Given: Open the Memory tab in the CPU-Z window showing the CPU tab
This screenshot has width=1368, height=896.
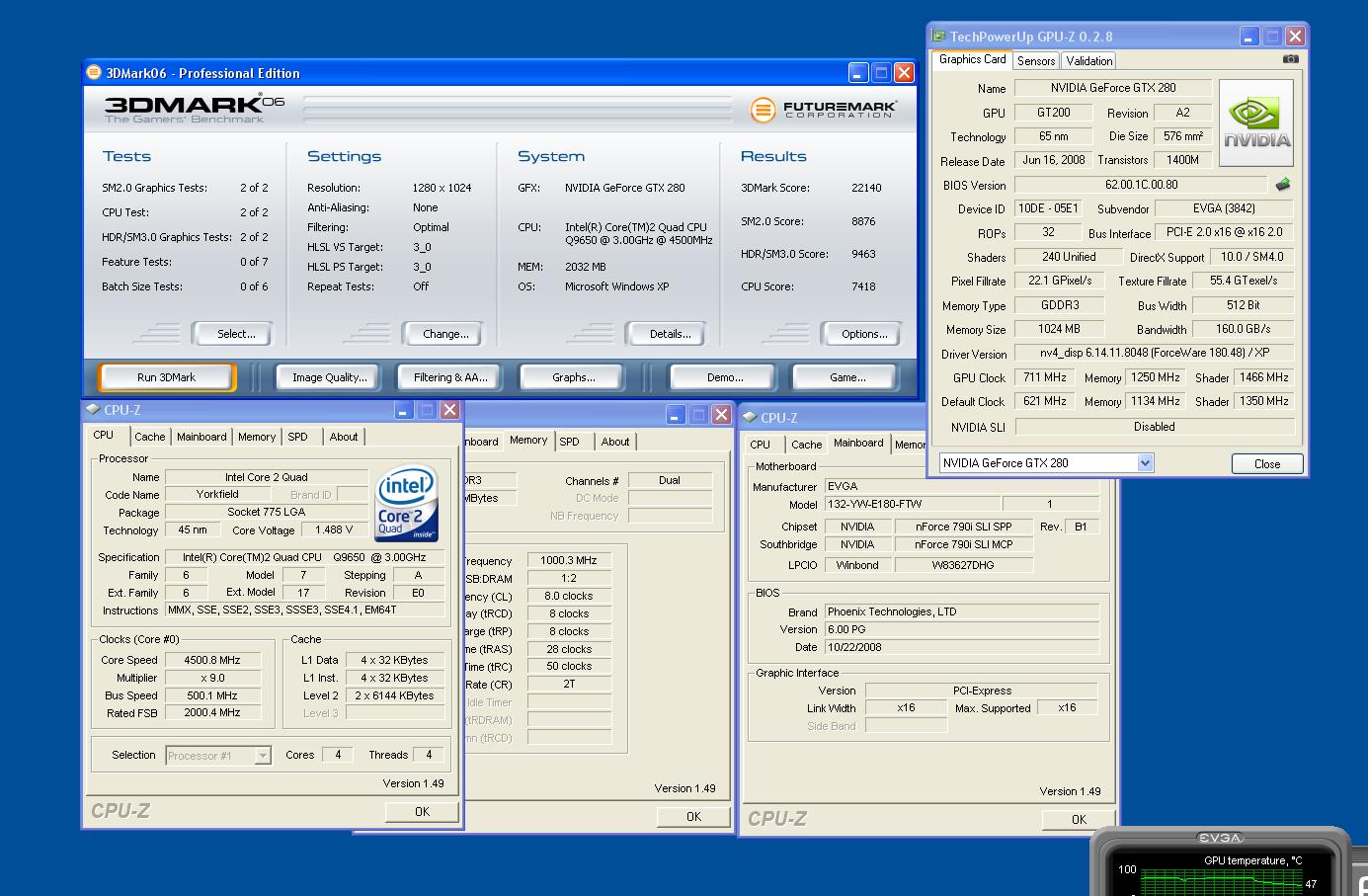Looking at the screenshot, I should tap(257, 437).
